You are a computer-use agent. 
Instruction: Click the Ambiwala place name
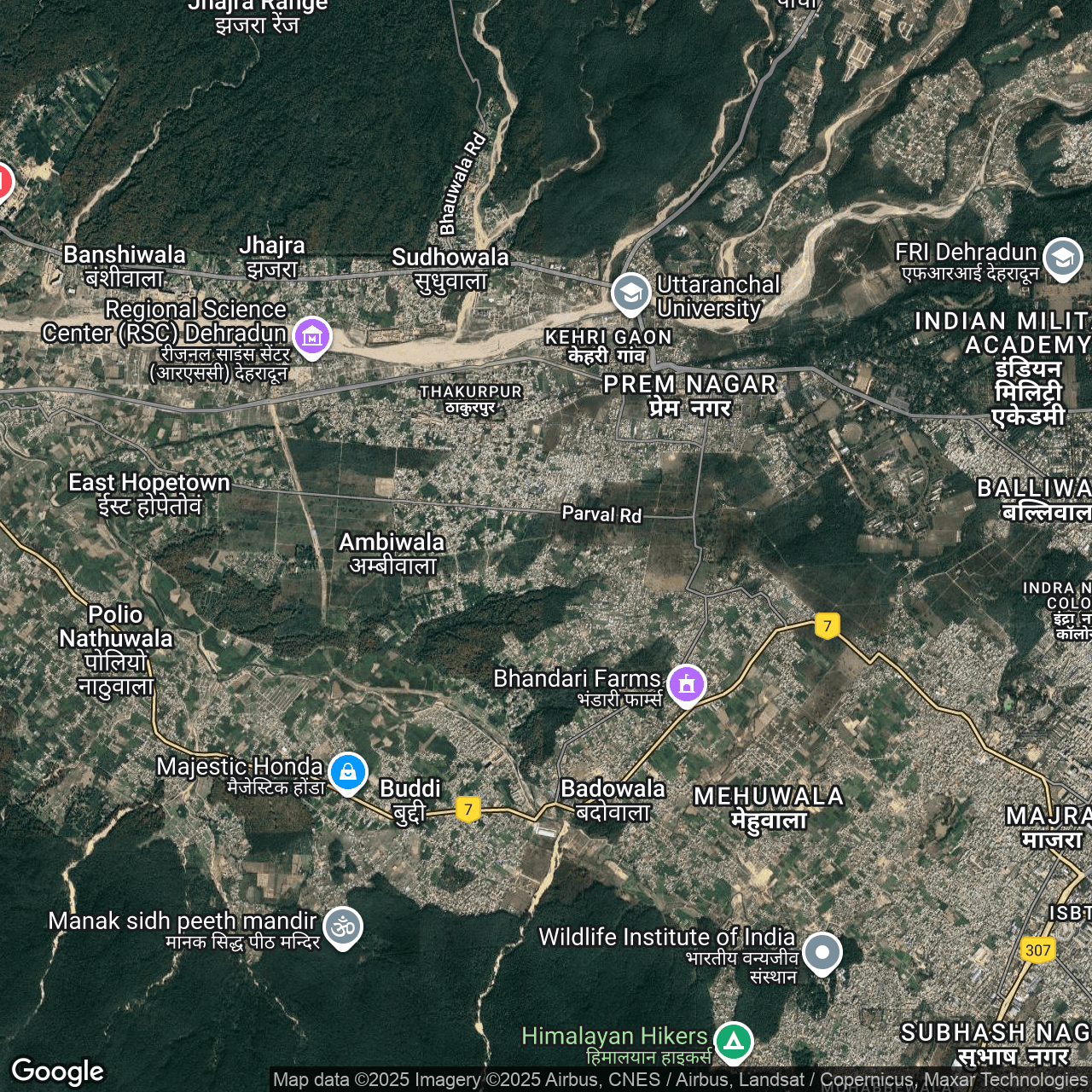[392, 553]
